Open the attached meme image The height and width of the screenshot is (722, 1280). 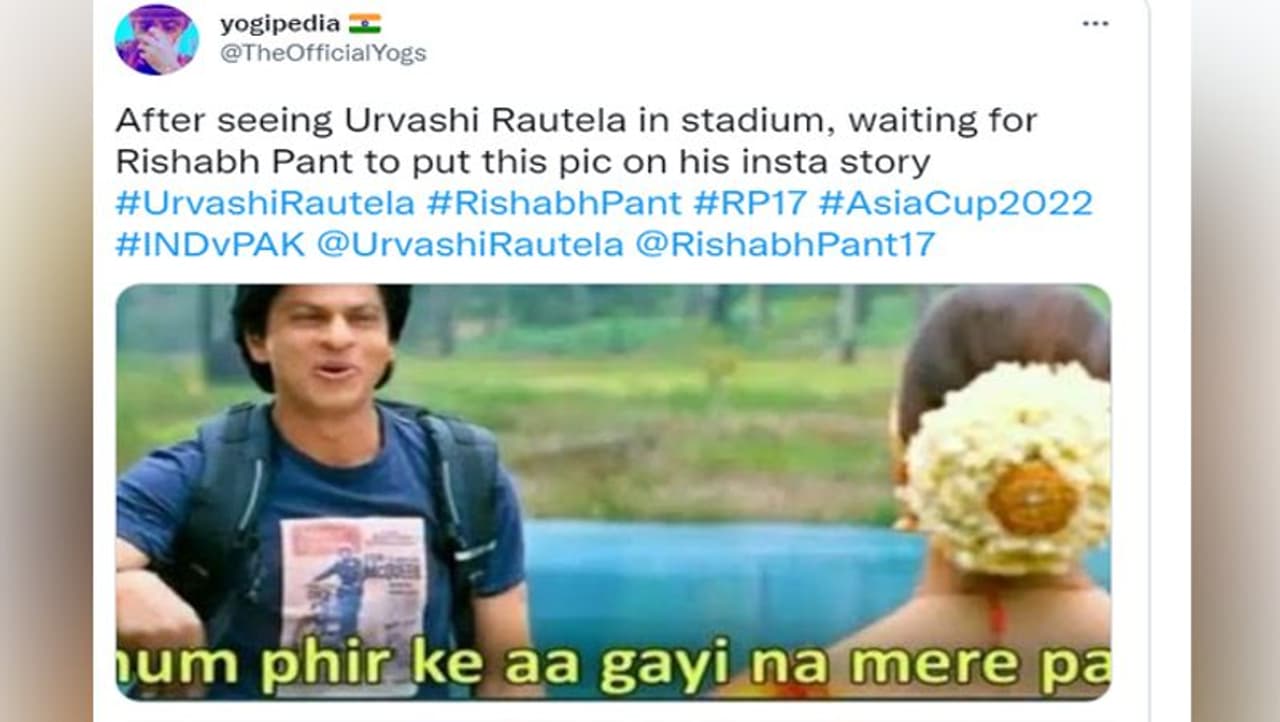tap(613, 492)
